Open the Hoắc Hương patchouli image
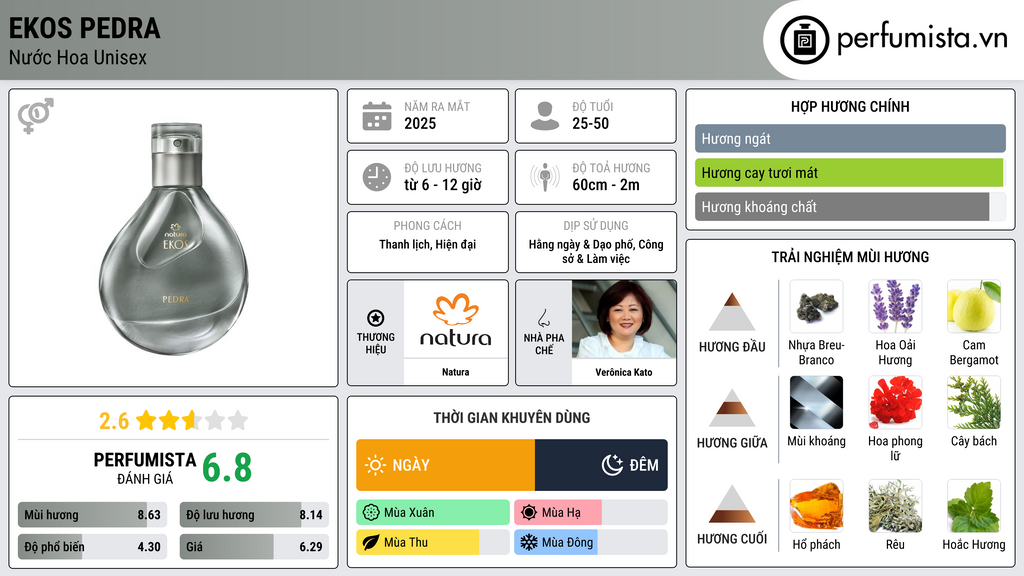The image size is (1024, 576). 974,506
